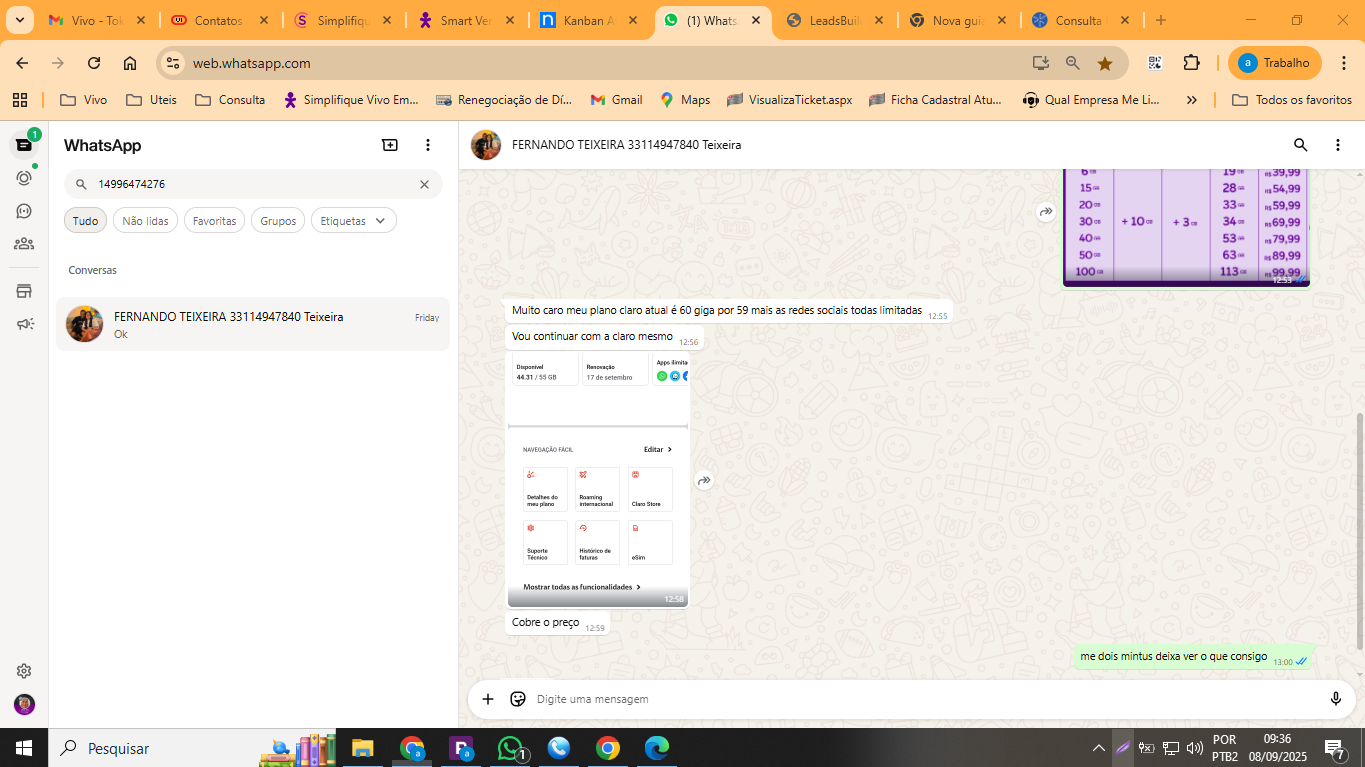Switch to the Simplifique browser tab

[x=343, y=20]
